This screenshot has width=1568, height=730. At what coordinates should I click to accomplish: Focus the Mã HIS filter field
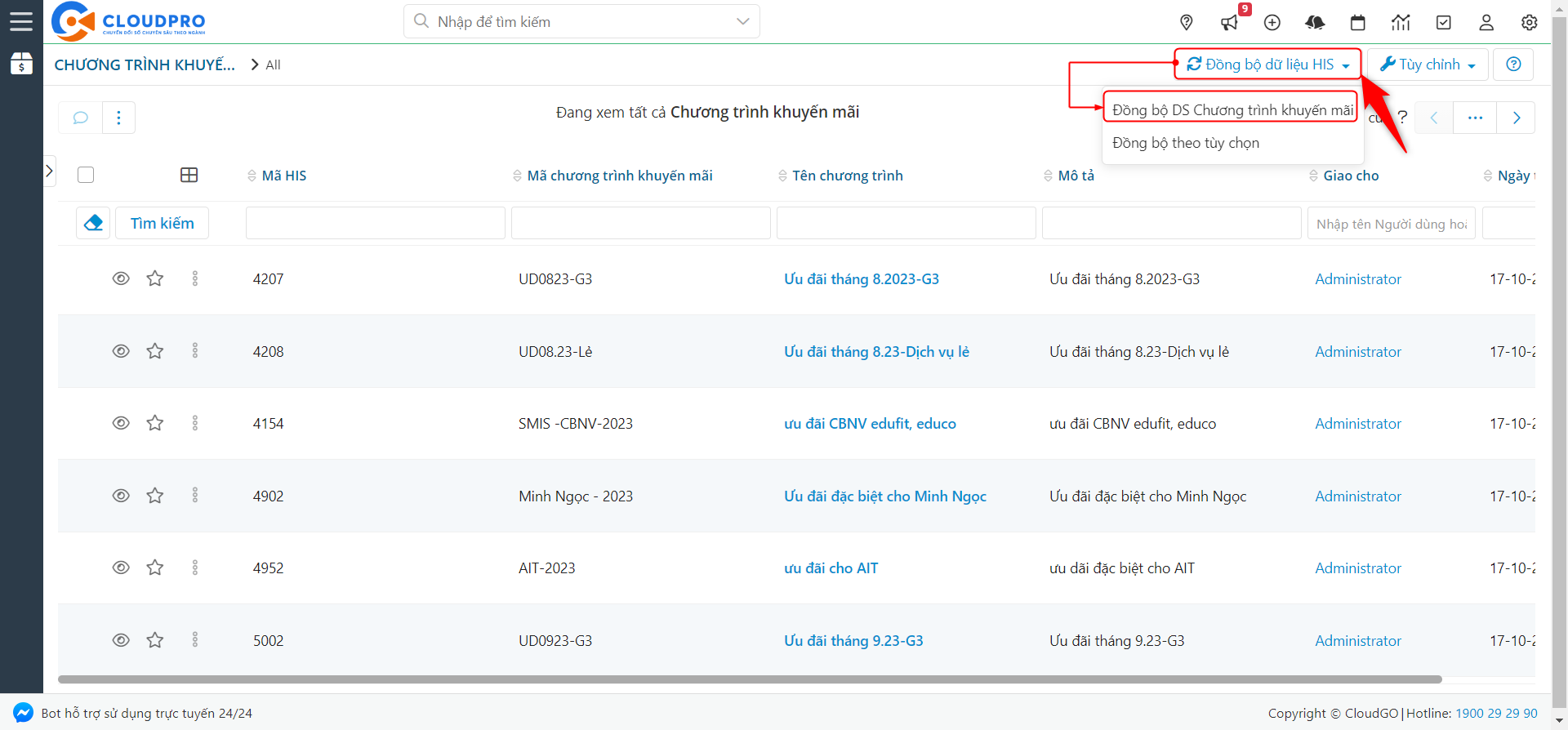tap(376, 223)
